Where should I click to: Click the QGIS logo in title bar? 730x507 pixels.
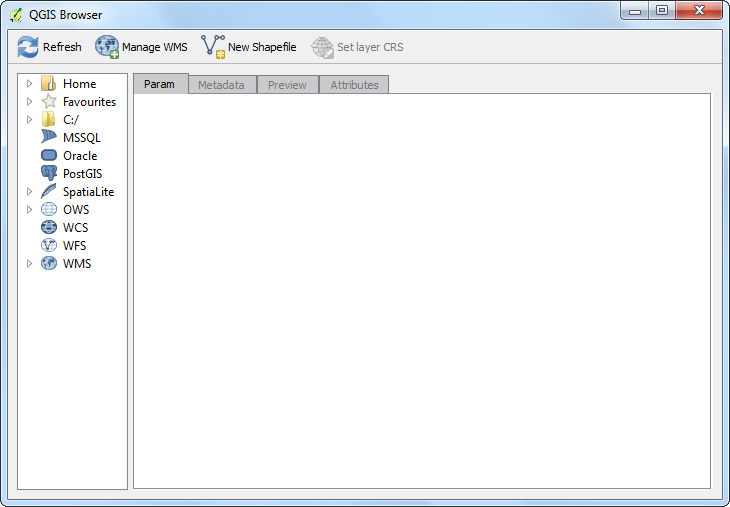tap(15, 15)
